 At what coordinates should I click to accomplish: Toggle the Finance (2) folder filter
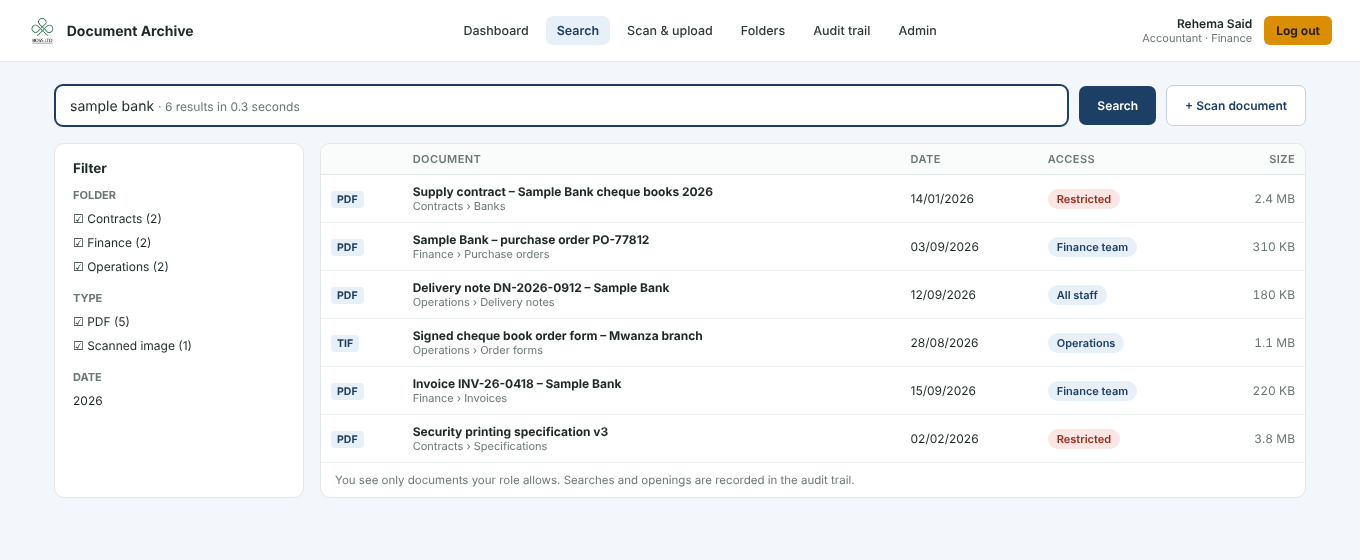112,243
